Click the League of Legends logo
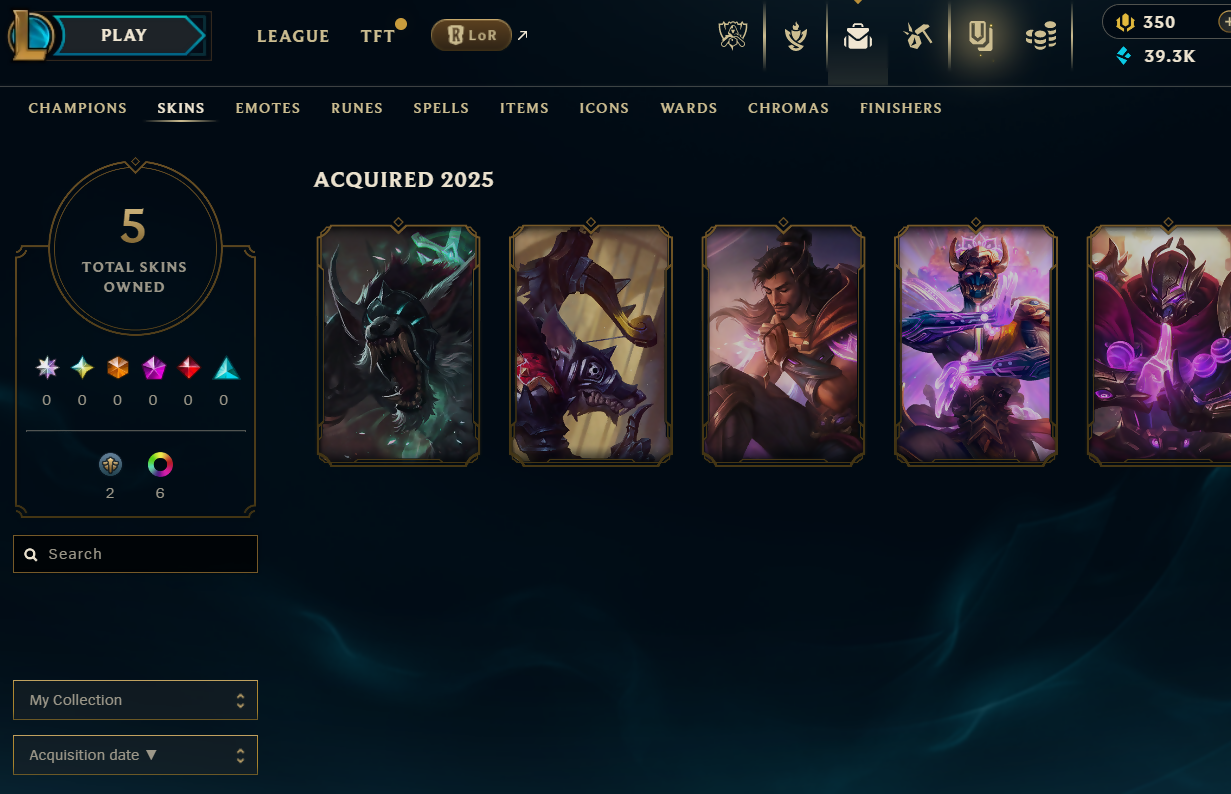 (31, 36)
